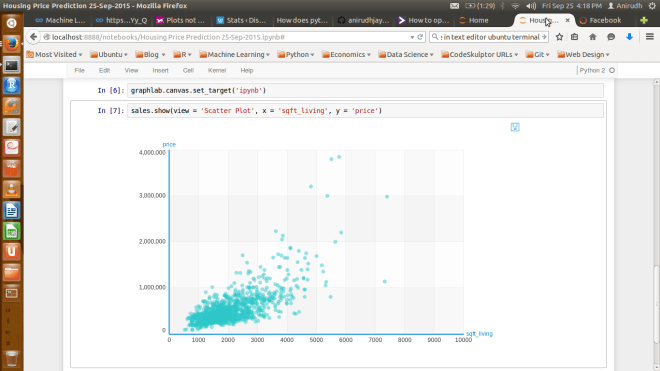This screenshot has height=371, width=660.
Task: Close the Housing notebook tab
Action: tap(567, 20)
